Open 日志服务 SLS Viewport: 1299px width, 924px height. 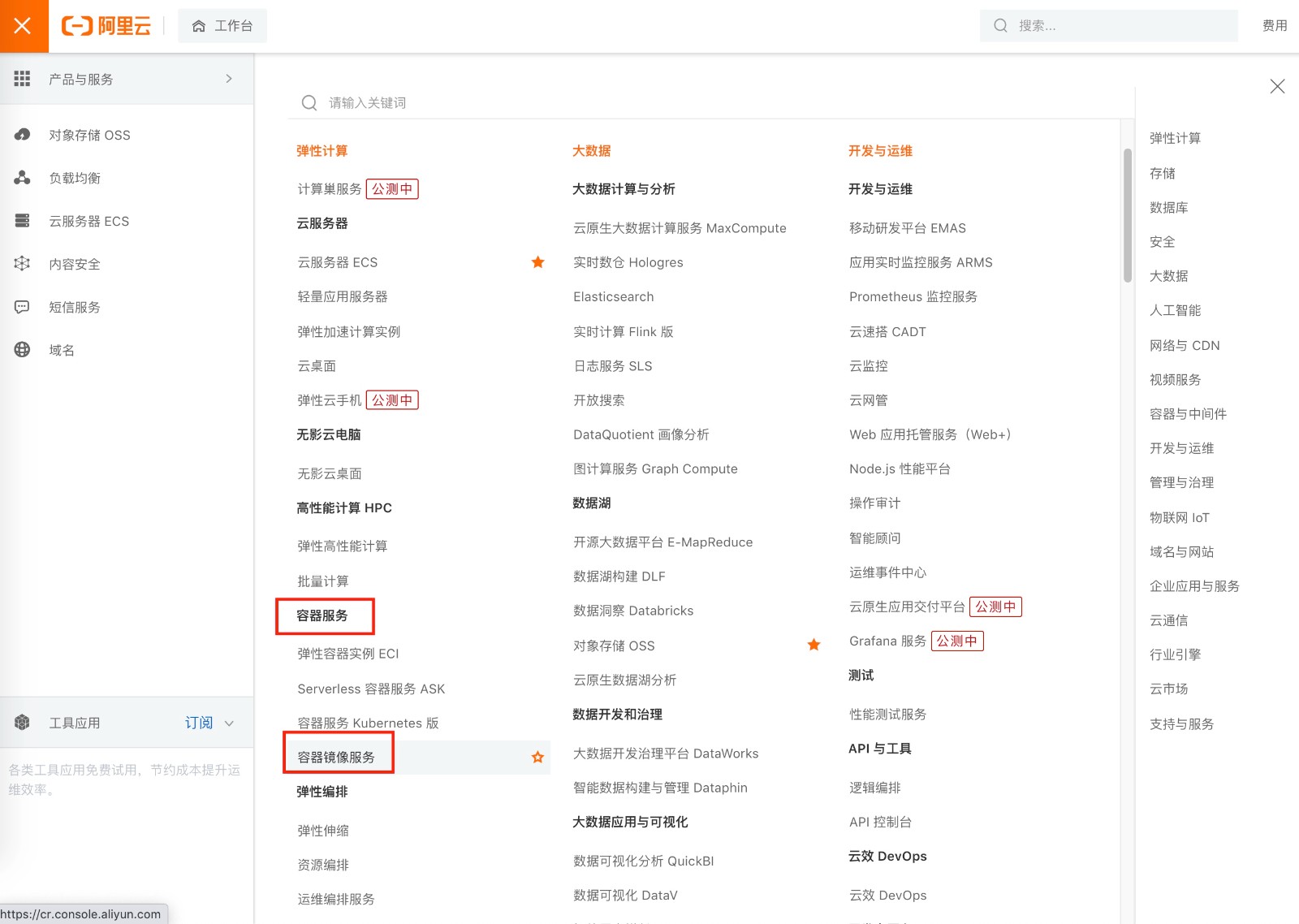(613, 366)
